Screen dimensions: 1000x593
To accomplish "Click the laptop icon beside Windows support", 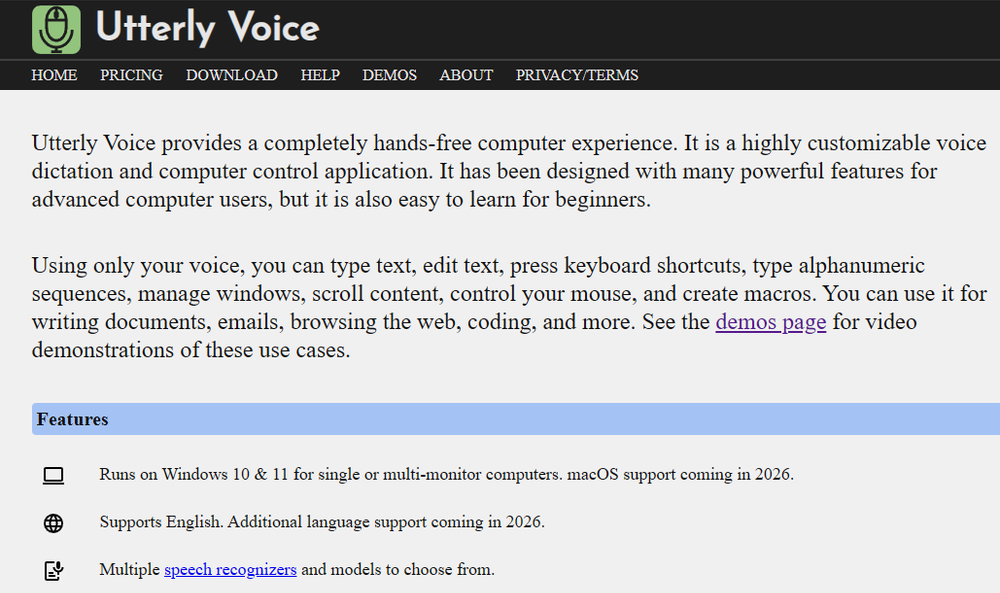I will [x=54, y=476].
